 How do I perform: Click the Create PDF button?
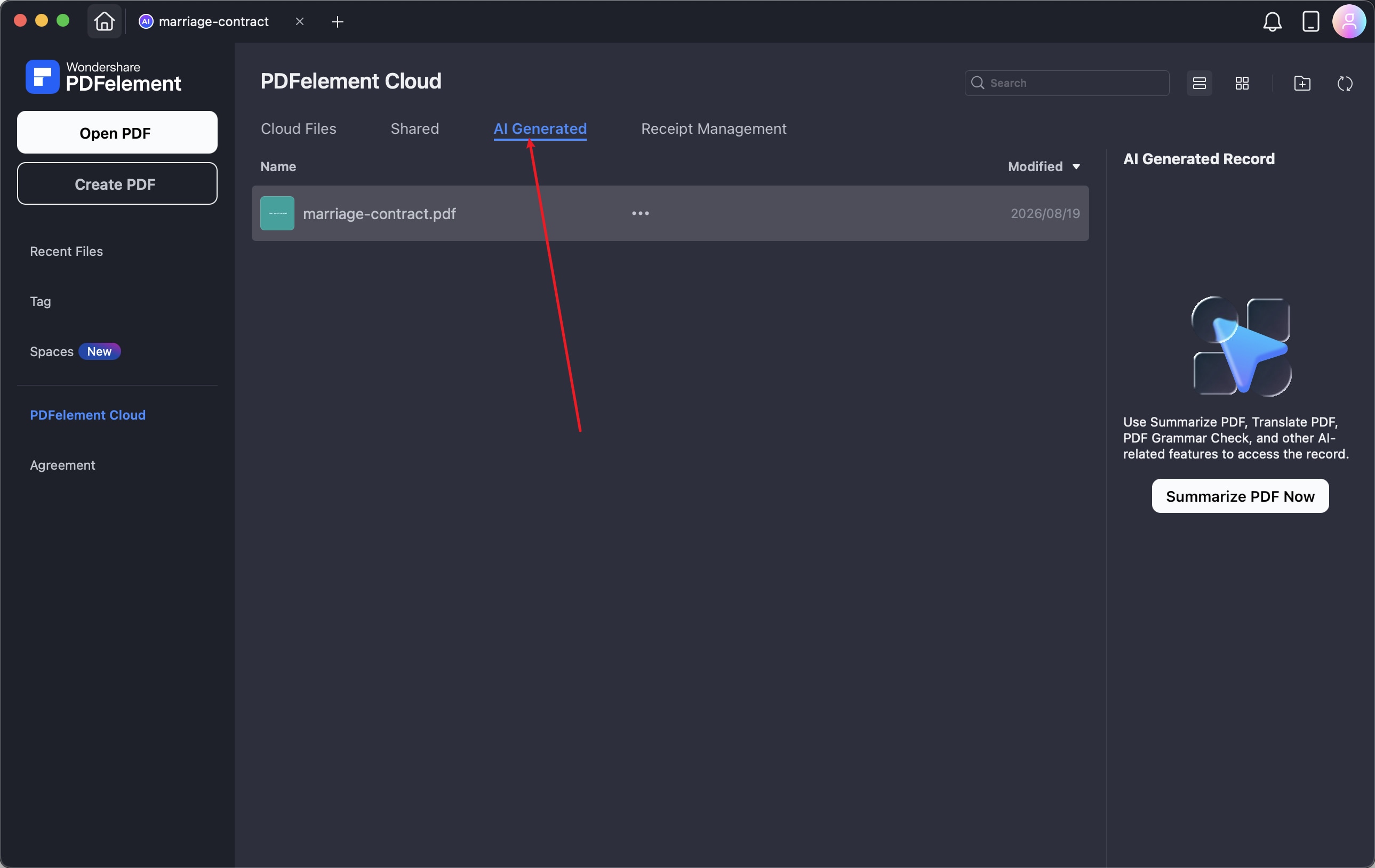point(117,184)
